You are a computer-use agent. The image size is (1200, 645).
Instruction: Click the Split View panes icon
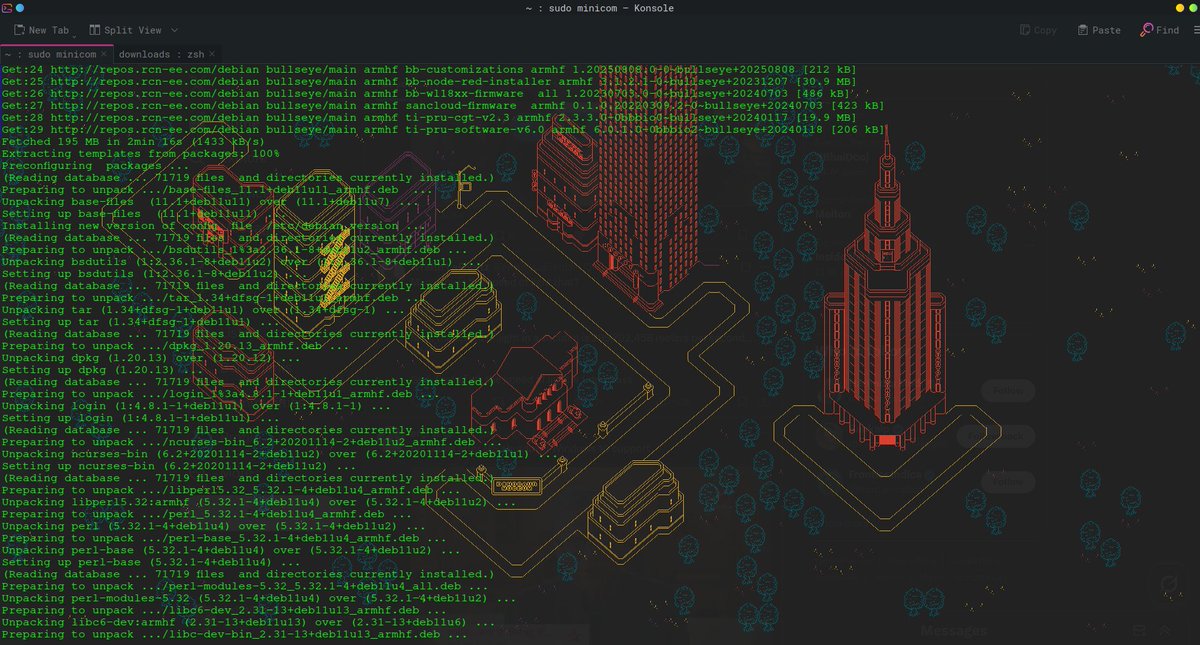(95, 30)
